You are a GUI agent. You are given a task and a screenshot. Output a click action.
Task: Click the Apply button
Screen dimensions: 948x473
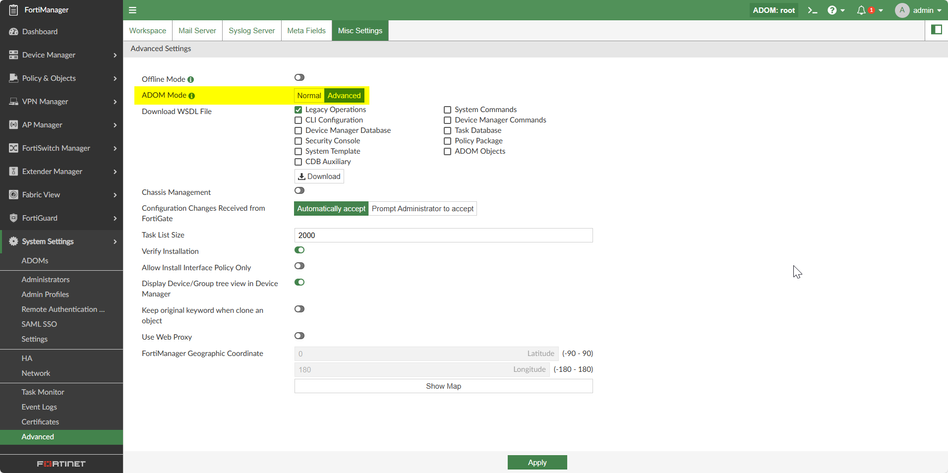click(537, 463)
